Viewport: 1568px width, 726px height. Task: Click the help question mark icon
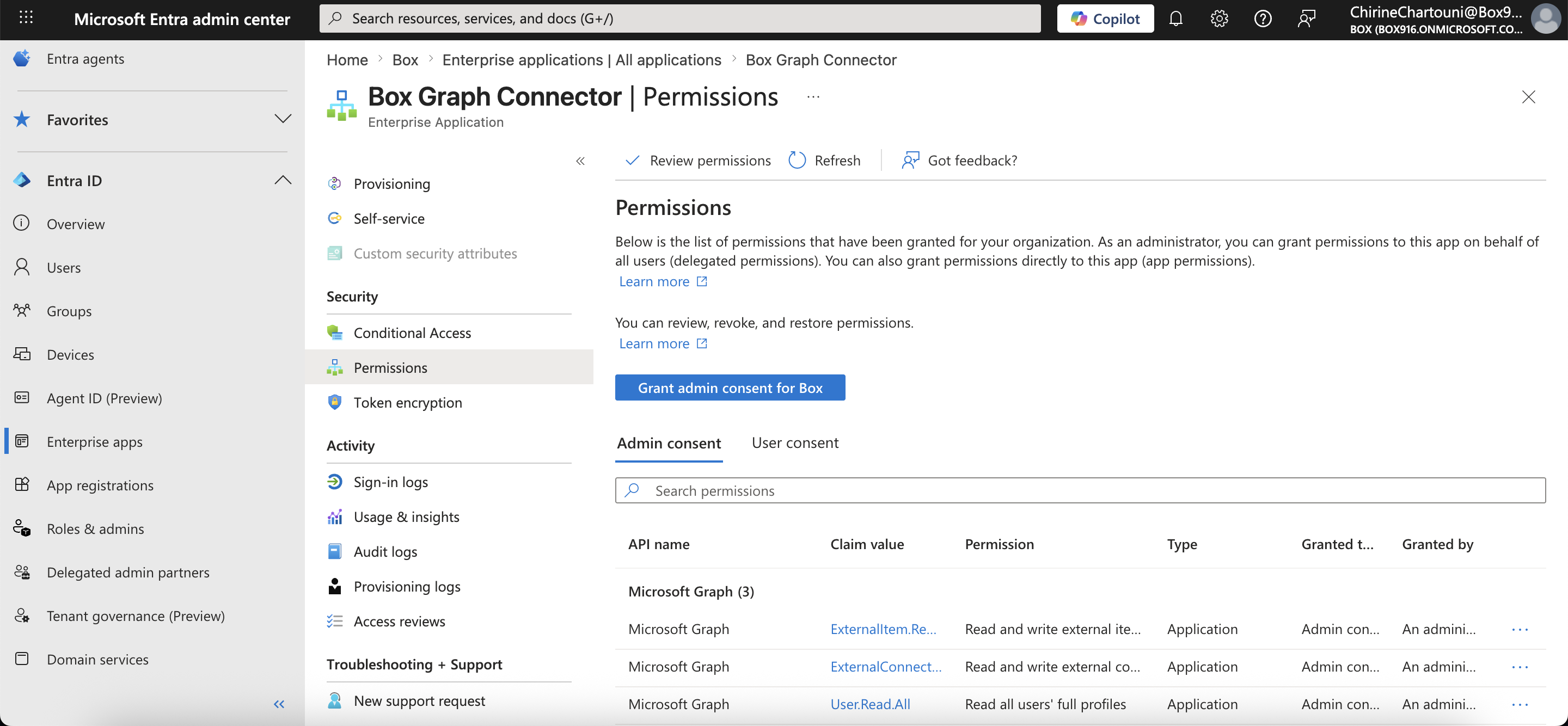(x=1263, y=19)
